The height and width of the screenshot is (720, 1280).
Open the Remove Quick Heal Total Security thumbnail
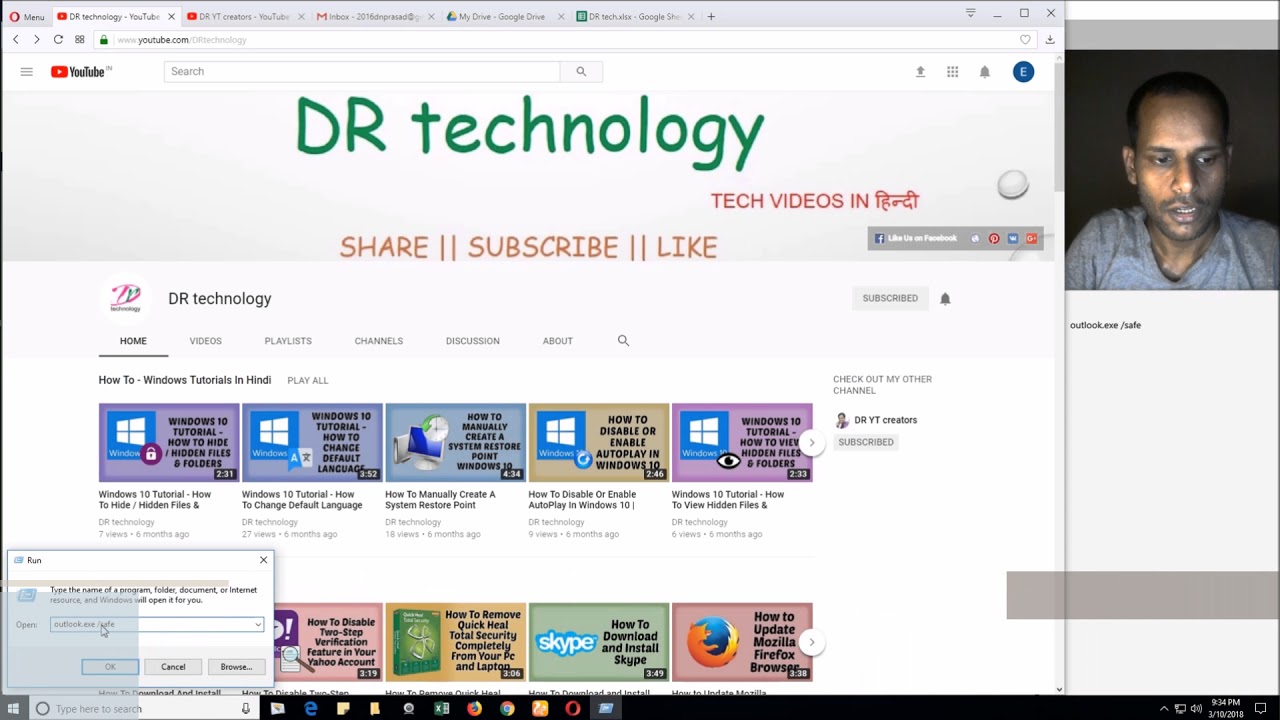pyautogui.click(x=455, y=642)
